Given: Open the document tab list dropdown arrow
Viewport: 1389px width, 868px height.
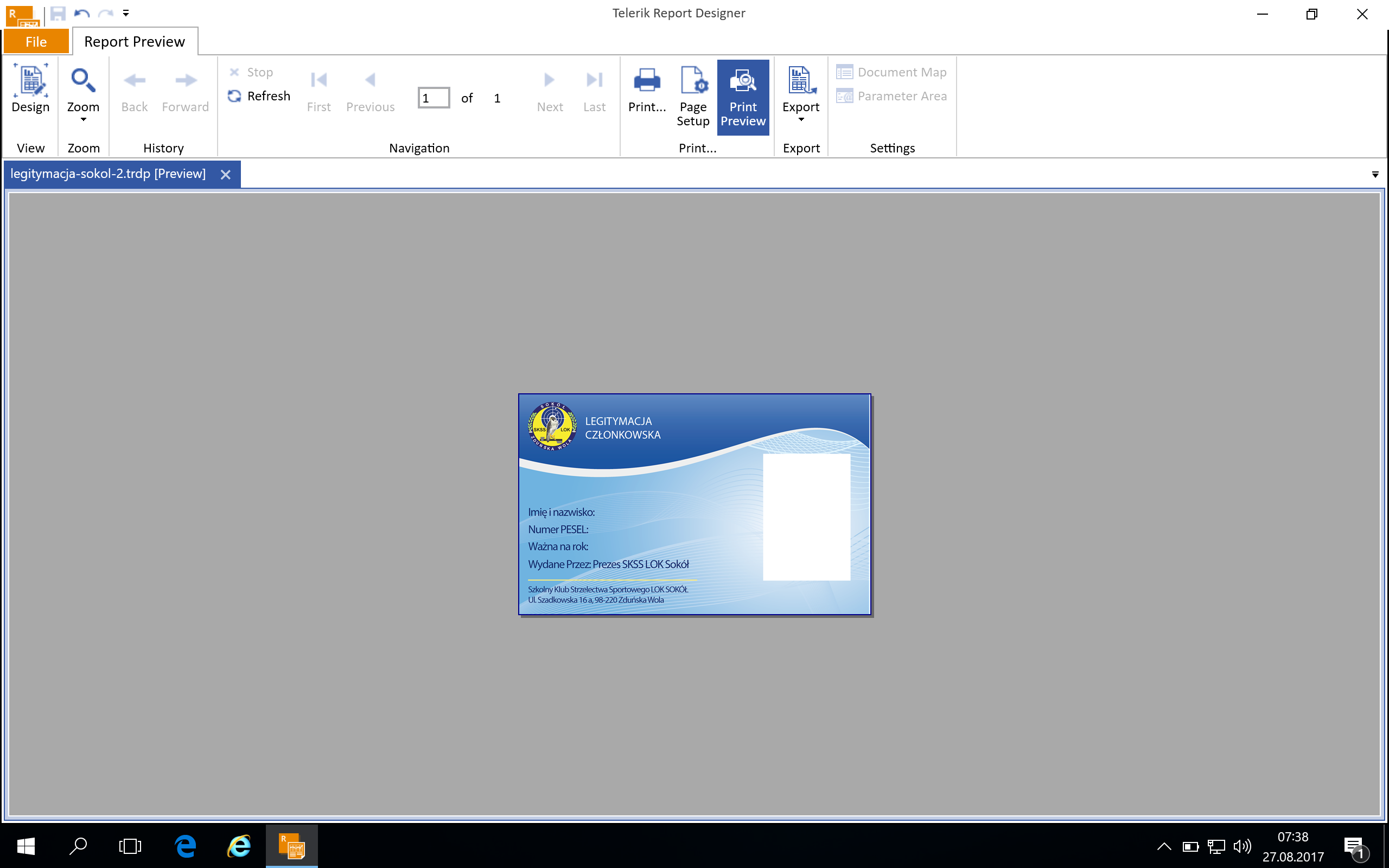Looking at the screenshot, I should pos(1375,175).
